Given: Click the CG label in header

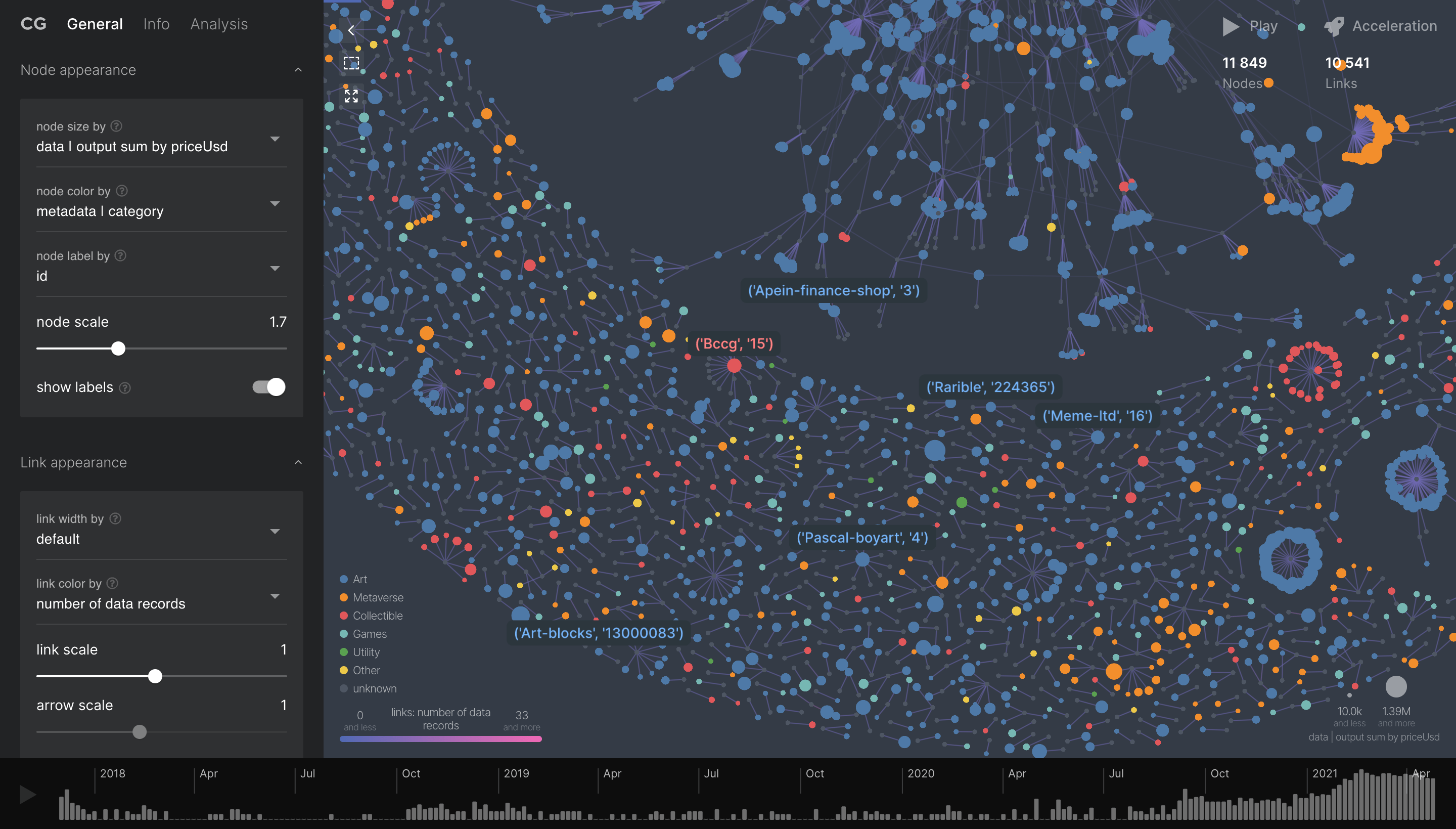Looking at the screenshot, I should pos(33,22).
